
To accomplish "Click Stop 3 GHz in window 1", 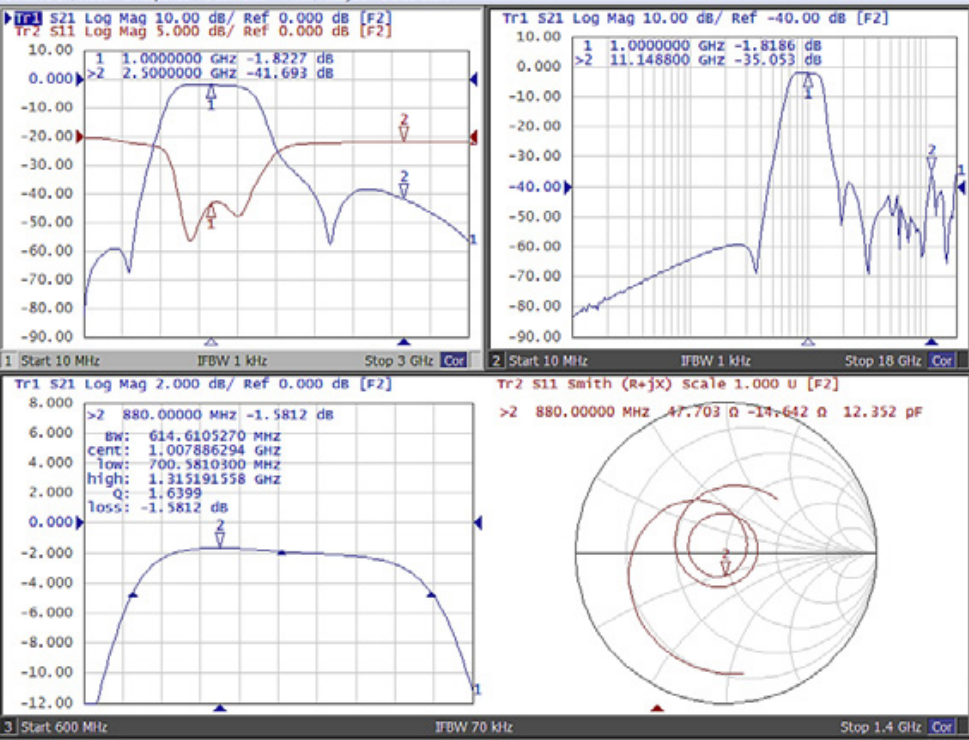I will 399,360.
